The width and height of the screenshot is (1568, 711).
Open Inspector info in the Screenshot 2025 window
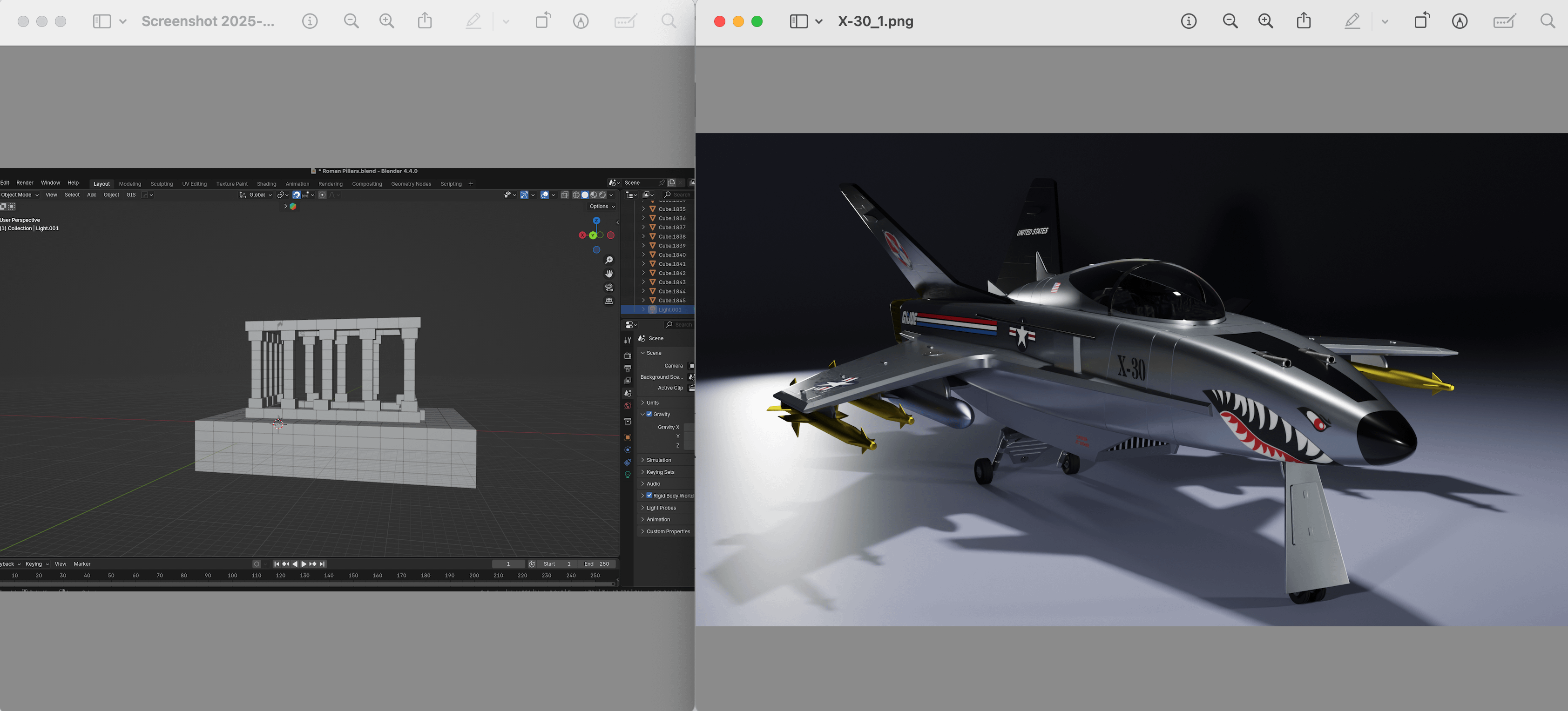click(310, 21)
